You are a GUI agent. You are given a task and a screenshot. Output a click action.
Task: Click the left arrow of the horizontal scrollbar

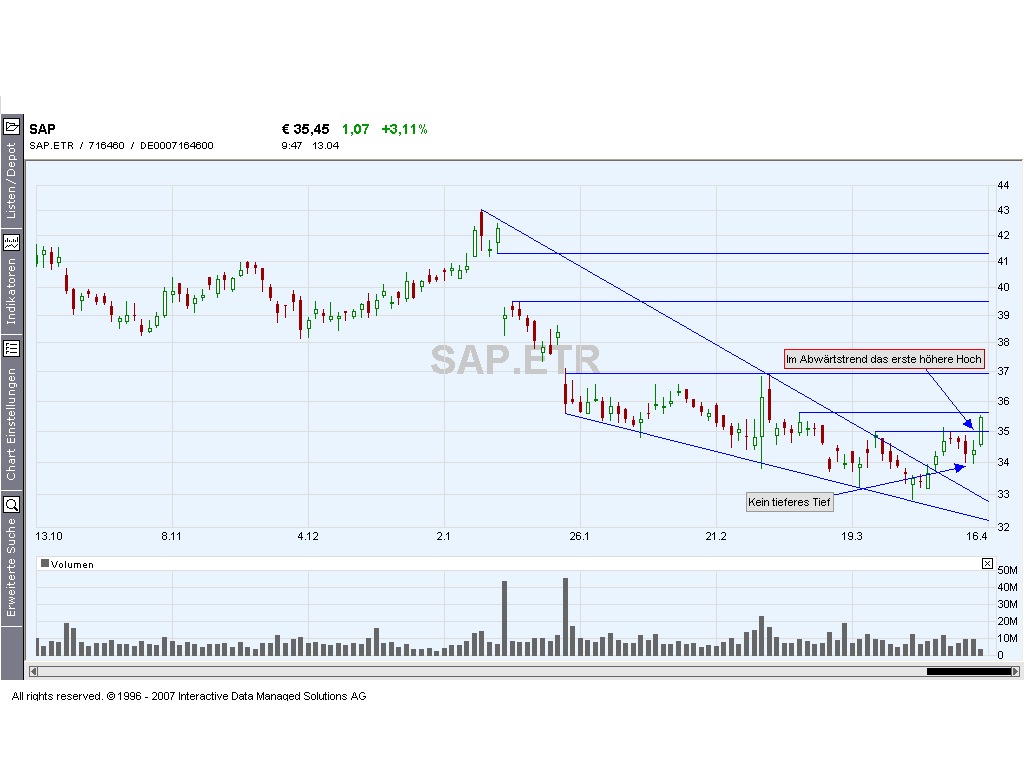click(x=33, y=671)
